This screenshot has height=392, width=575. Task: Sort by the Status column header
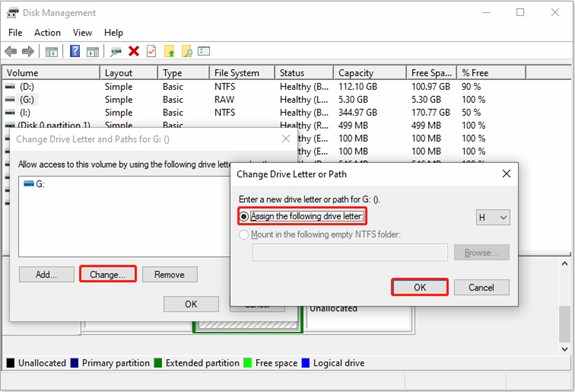[304, 73]
